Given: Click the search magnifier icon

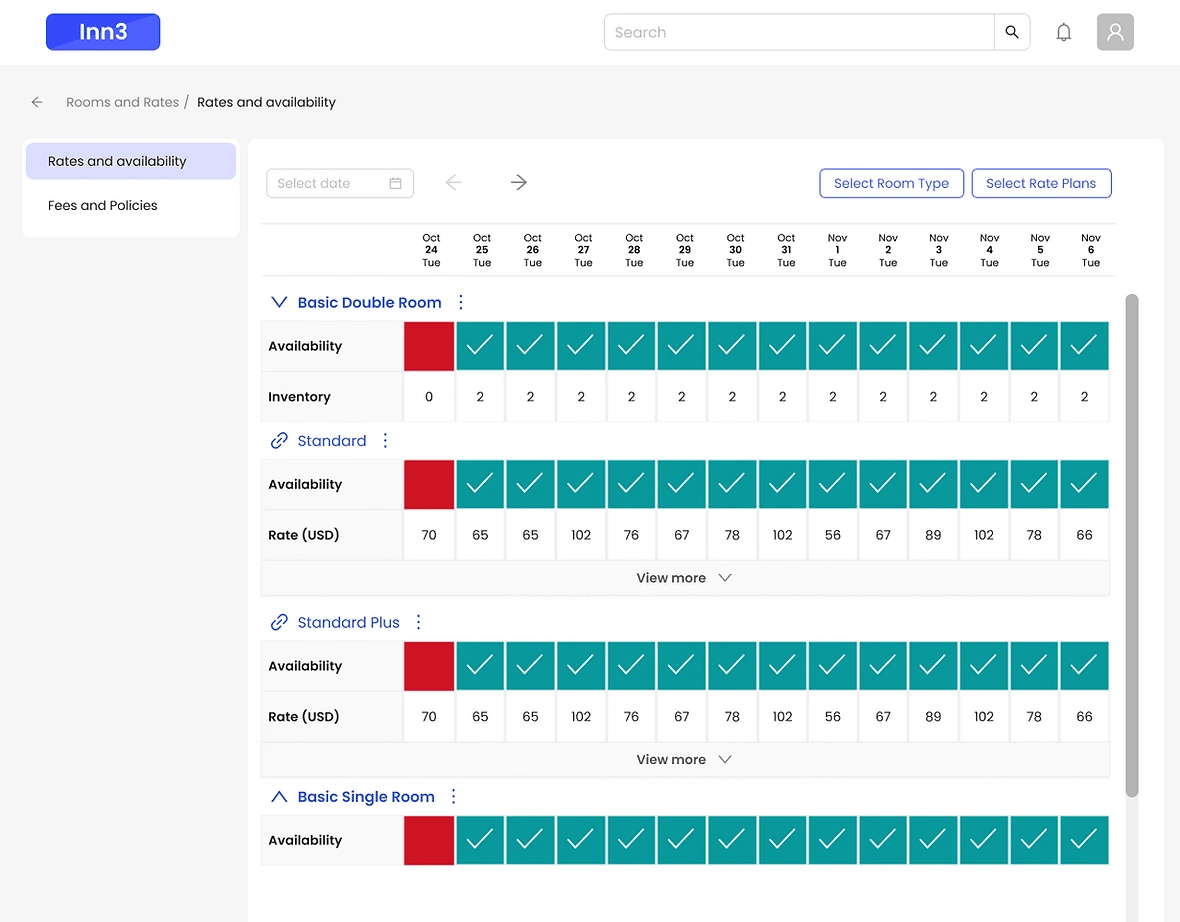Looking at the screenshot, I should tap(1012, 32).
